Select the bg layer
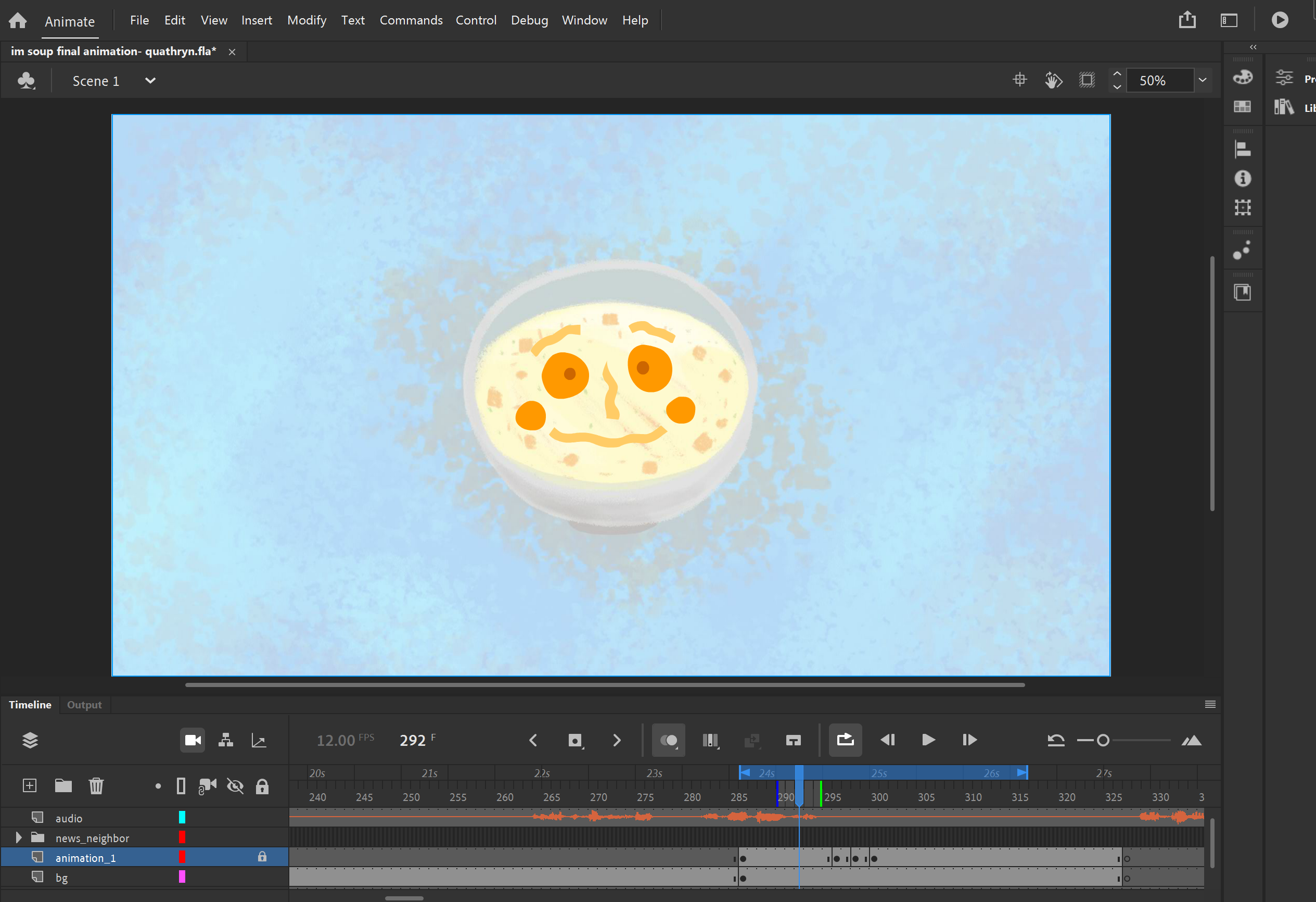 pos(62,878)
